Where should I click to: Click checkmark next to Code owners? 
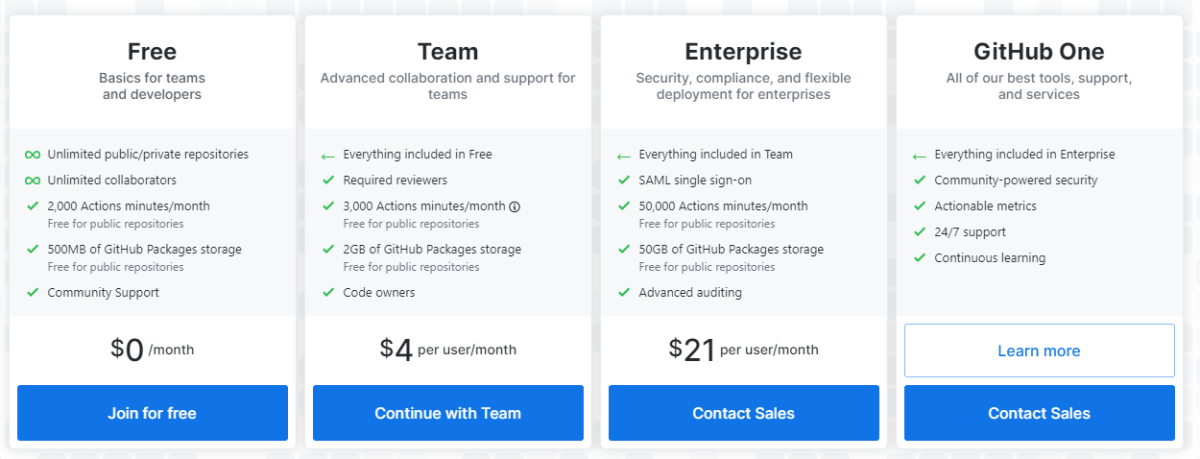pos(328,293)
